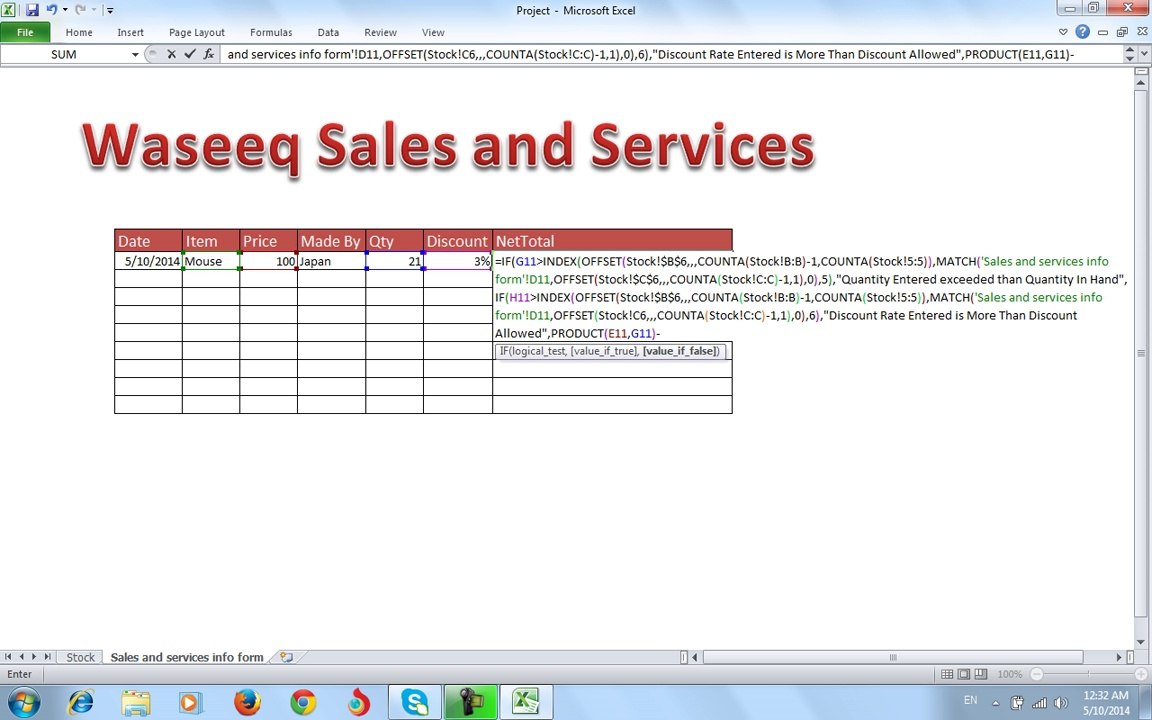Click inside the formula bar text

coord(672,54)
